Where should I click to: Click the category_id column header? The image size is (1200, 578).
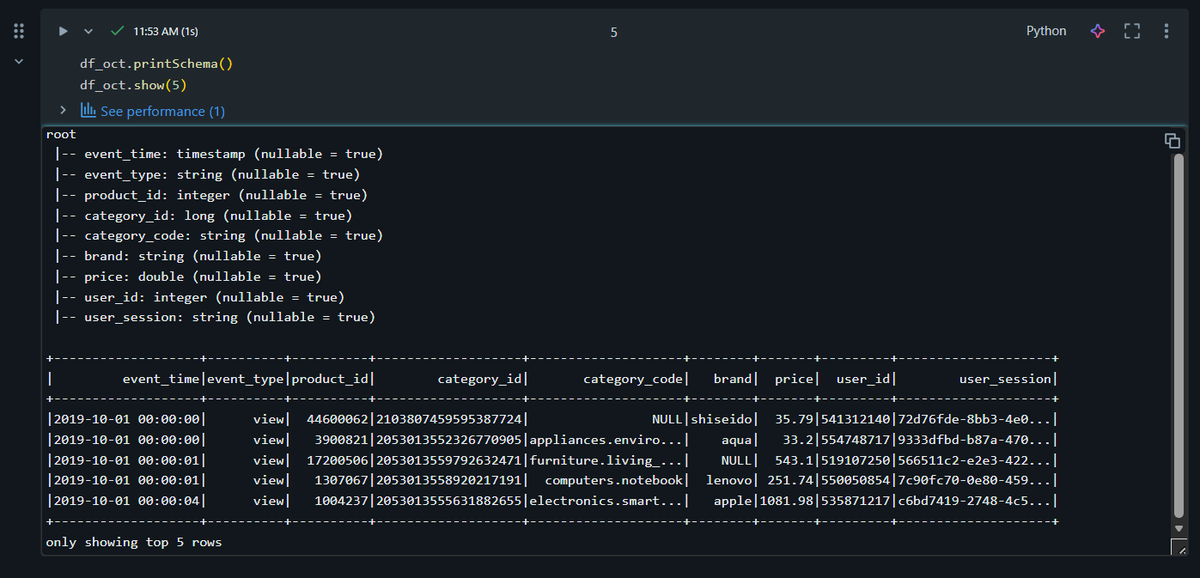(480, 379)
